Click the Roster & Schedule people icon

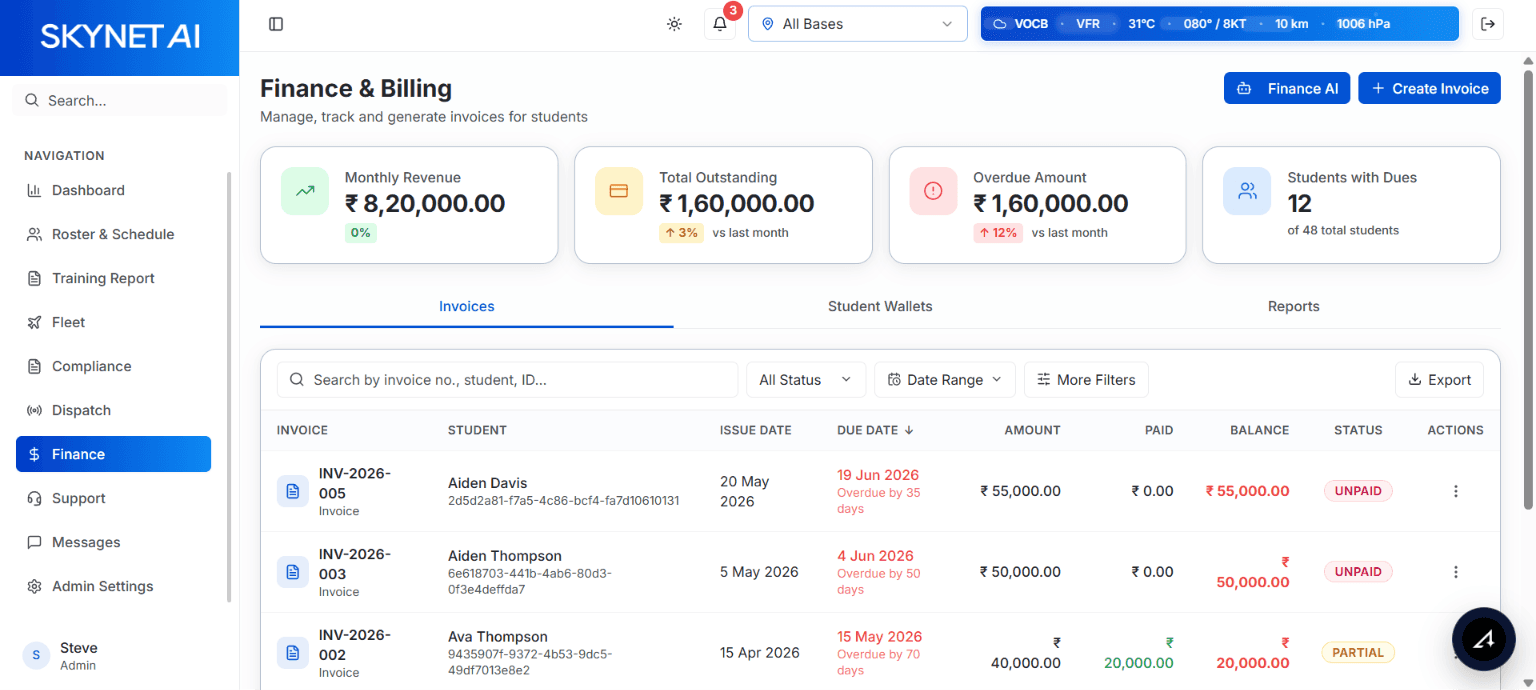34,234
